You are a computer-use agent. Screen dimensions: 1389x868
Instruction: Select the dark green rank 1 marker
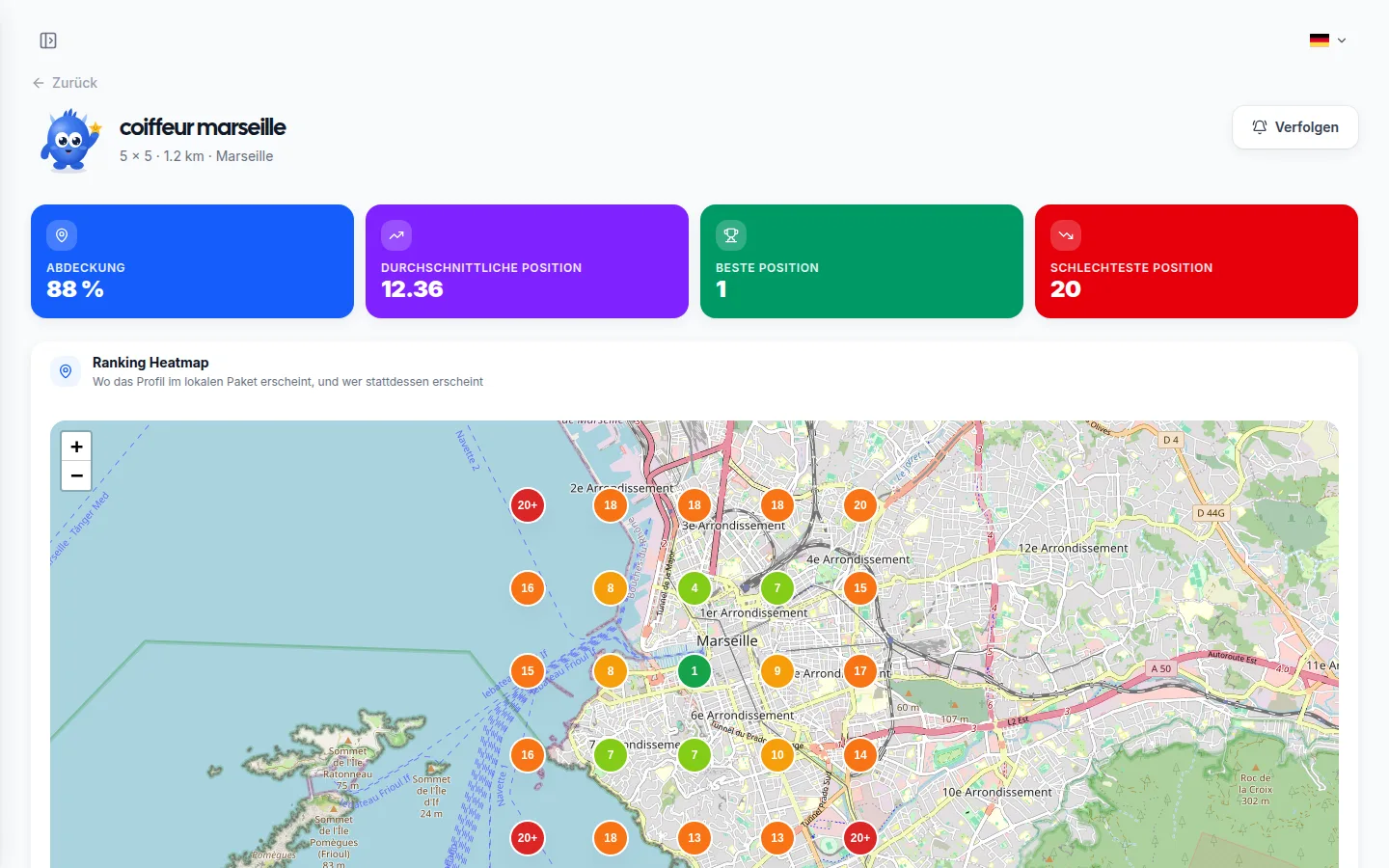click(694, 671)
